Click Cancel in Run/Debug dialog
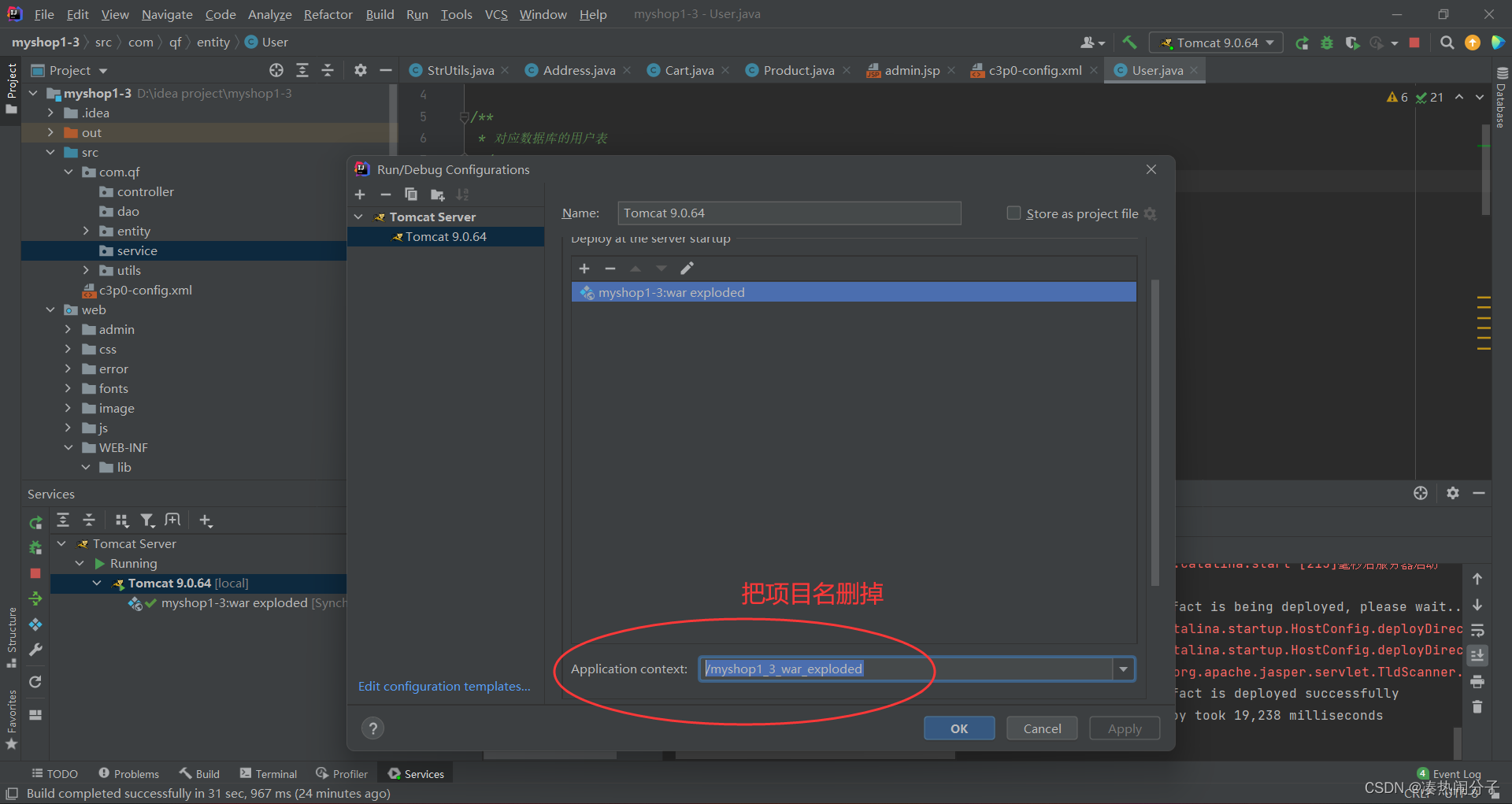This screenshot has width=1512, height=804. click(1042, 728)
